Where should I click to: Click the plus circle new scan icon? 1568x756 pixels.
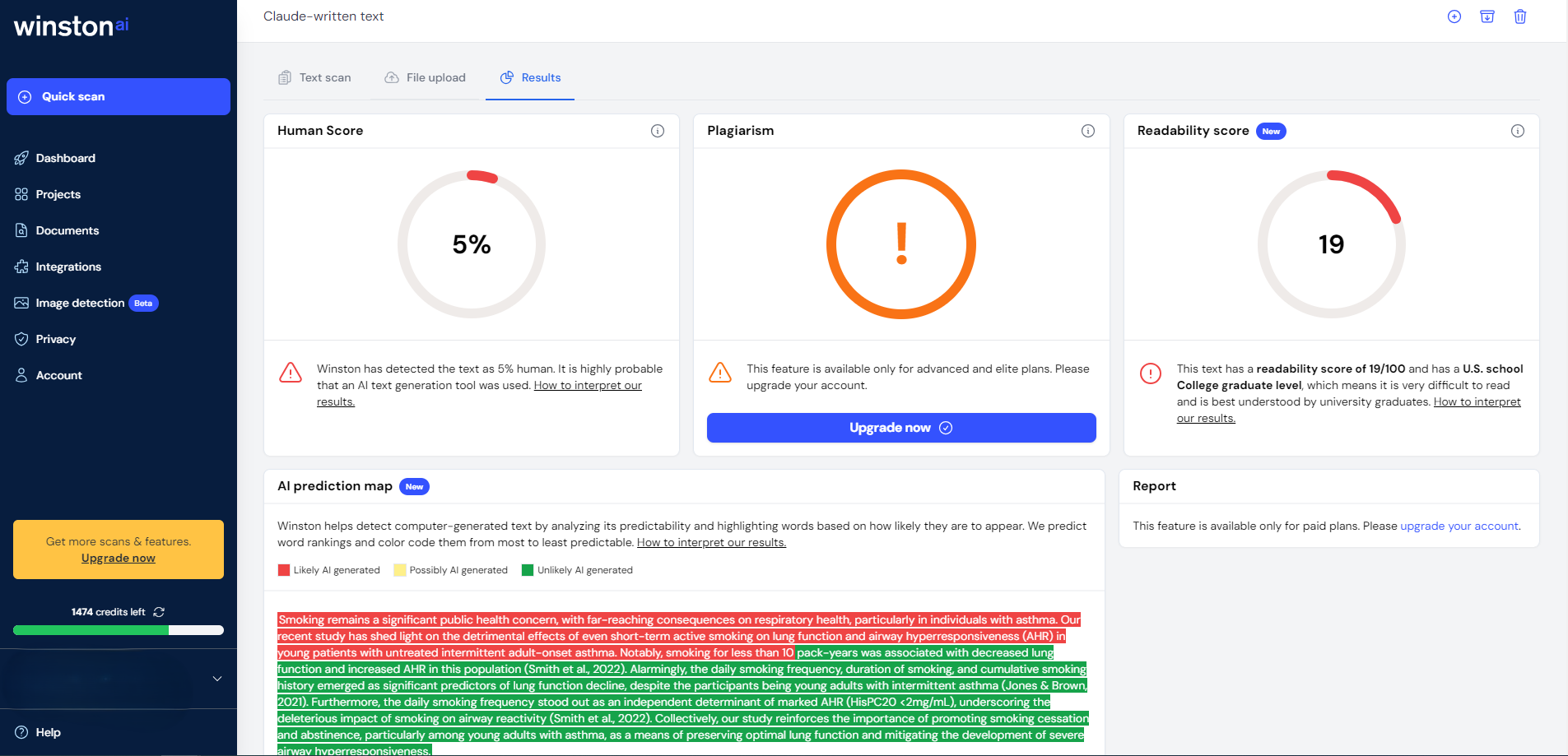point(1454,16)
